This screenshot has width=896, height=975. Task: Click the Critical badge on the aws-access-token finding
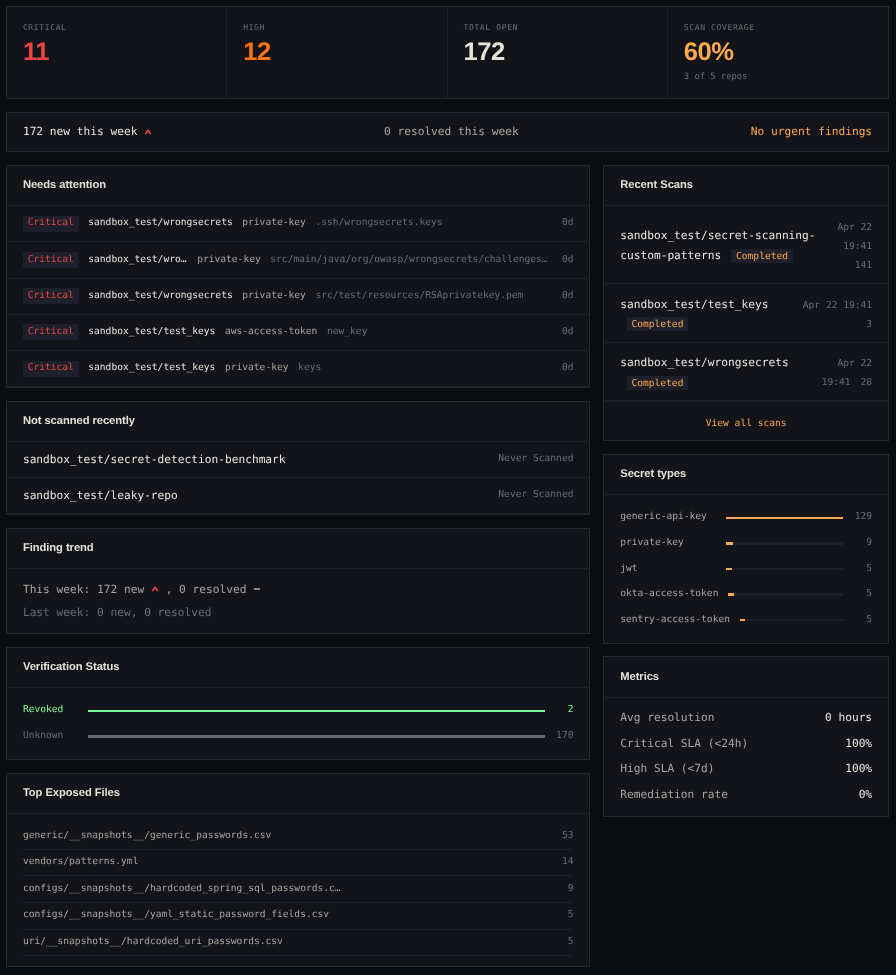(51, 330)
